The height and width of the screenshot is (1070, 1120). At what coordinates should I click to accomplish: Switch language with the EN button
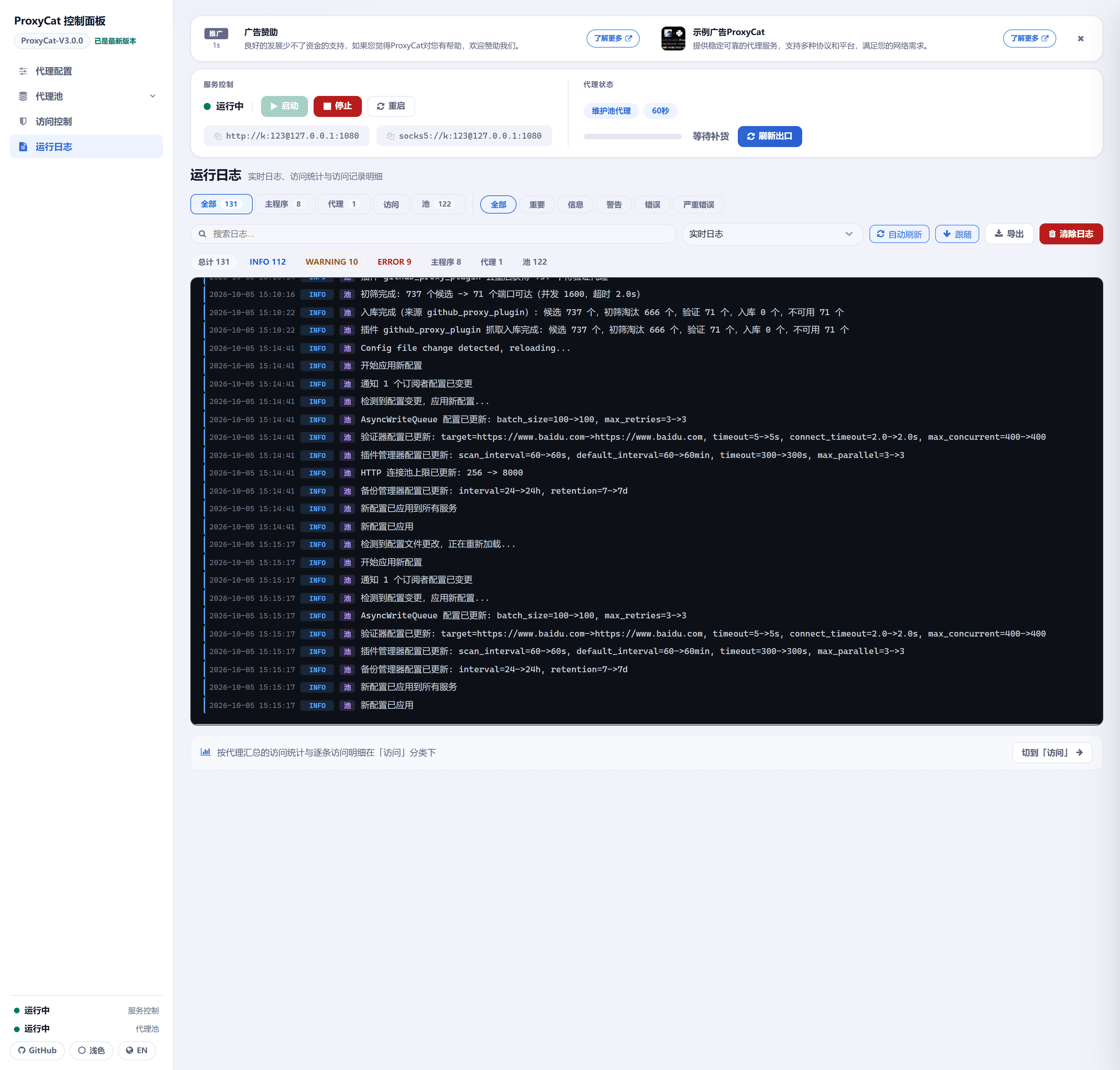(136, 1050)
